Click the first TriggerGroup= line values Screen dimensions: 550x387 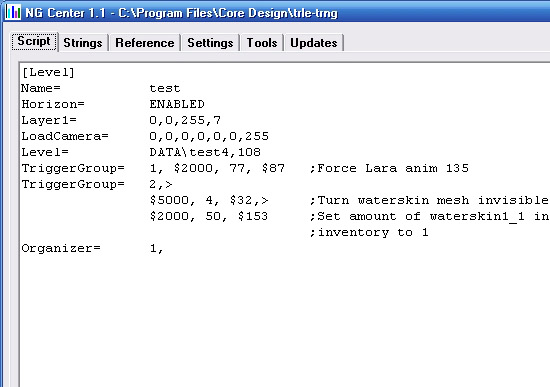click(217, 168)
